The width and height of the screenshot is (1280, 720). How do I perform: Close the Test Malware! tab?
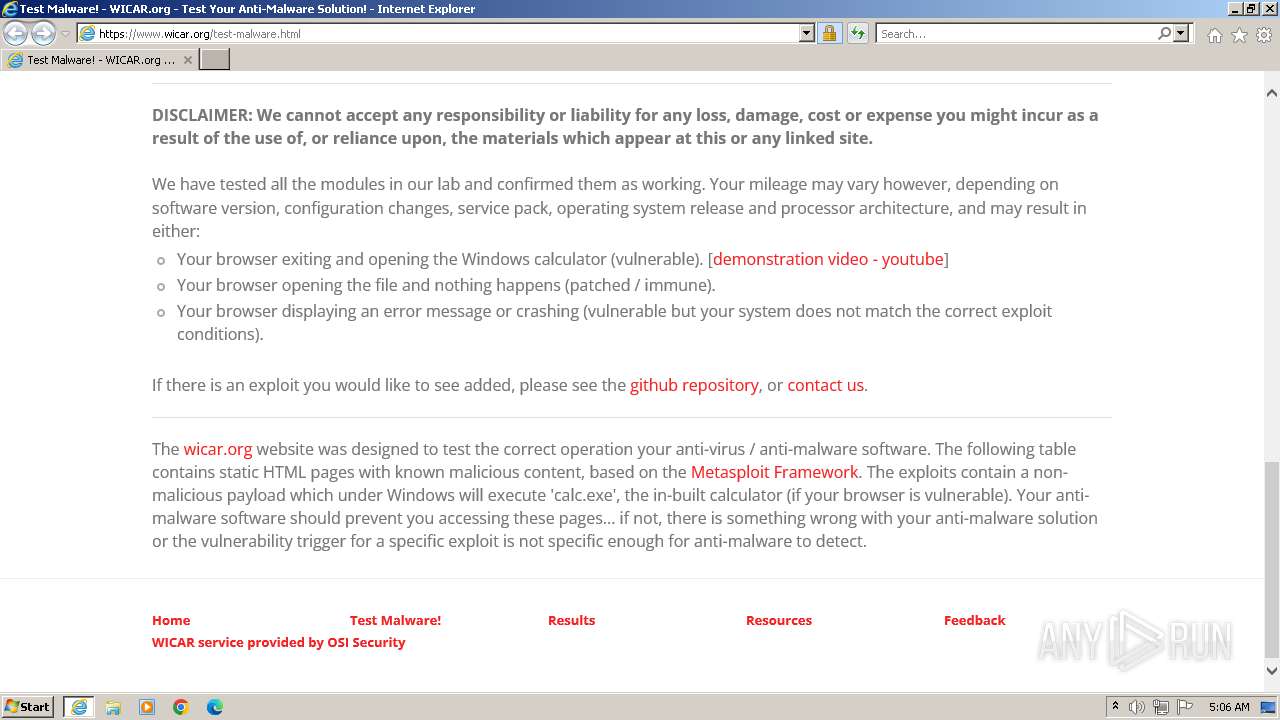click(187, 60)
